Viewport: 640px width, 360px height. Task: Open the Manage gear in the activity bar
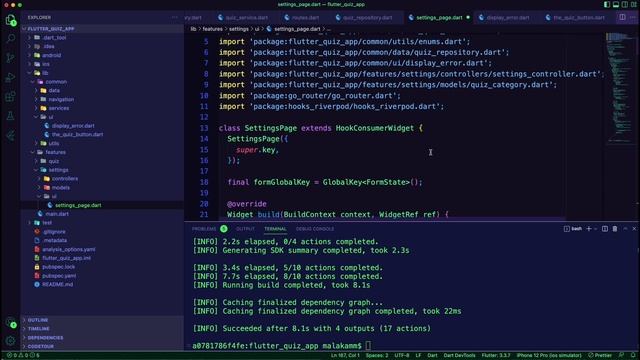click(x=10, y=340)
